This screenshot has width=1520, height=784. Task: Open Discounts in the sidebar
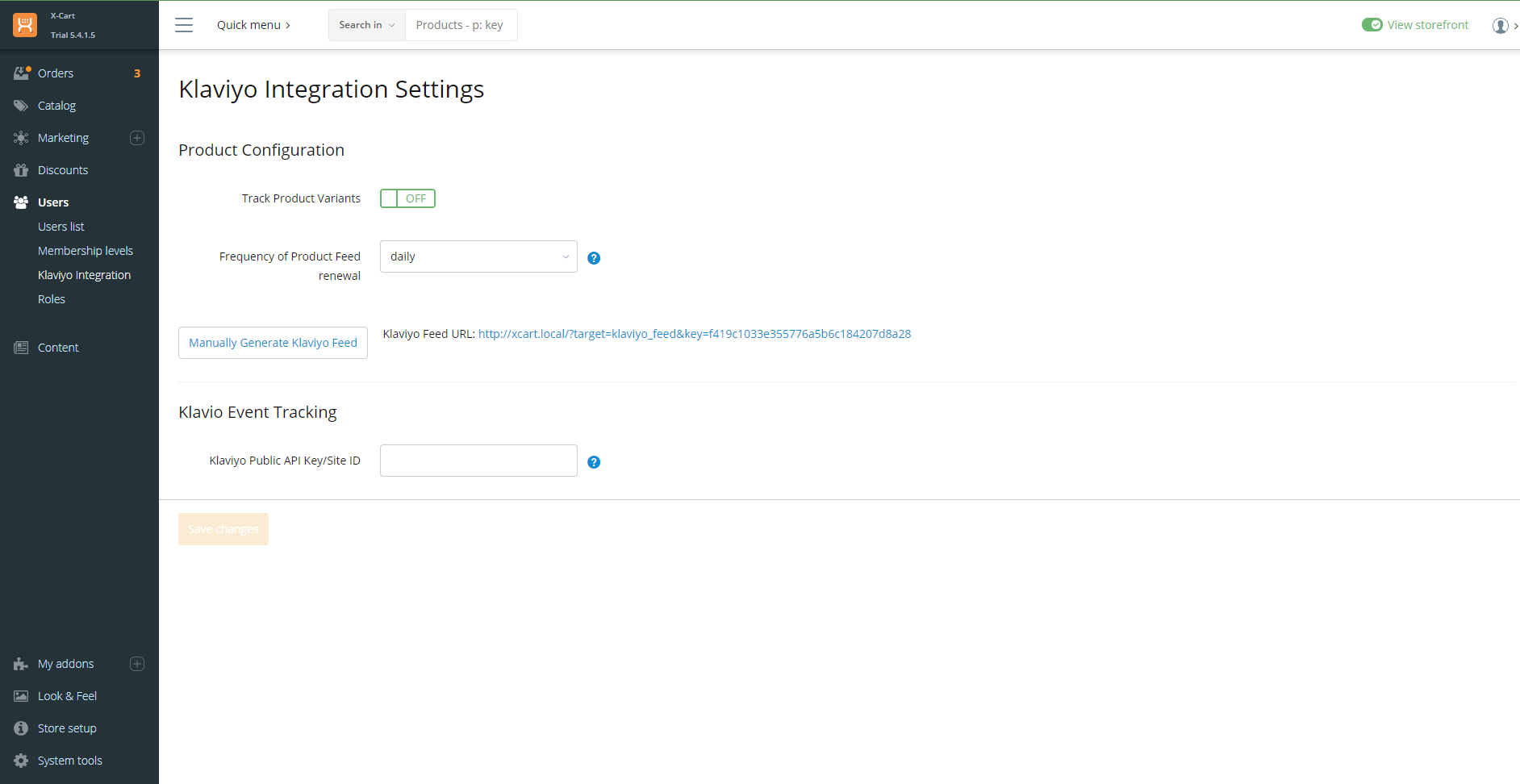63,170
